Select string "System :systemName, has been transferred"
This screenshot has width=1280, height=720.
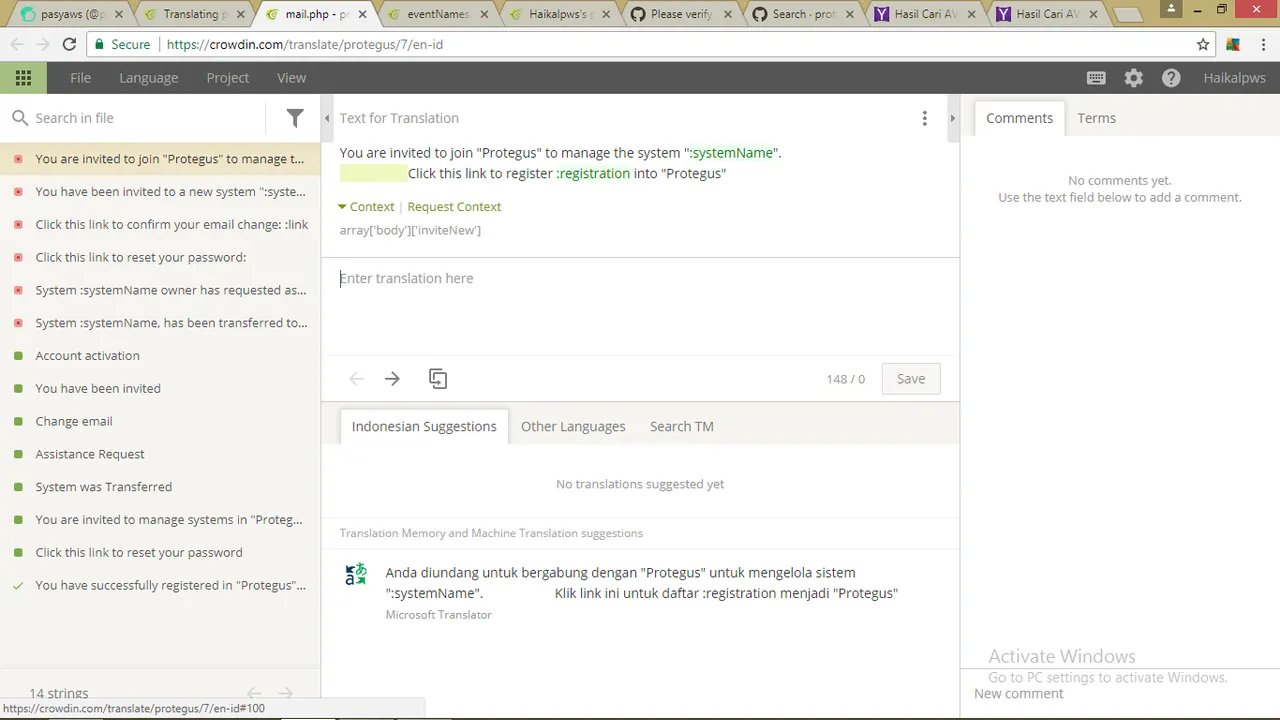click(160, 323)
